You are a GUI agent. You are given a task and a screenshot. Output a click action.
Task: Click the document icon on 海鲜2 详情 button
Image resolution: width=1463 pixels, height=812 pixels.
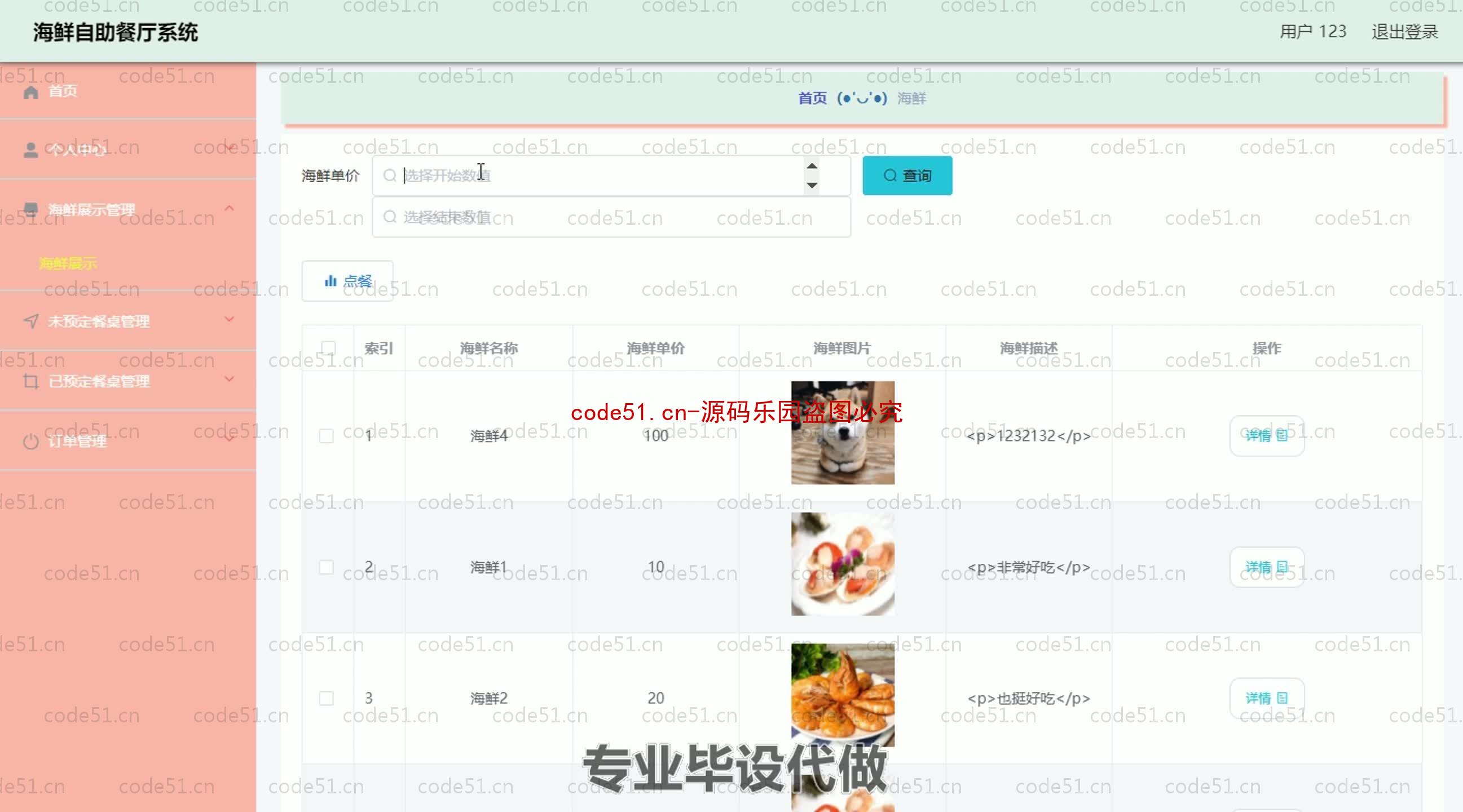click(1283, 698)
